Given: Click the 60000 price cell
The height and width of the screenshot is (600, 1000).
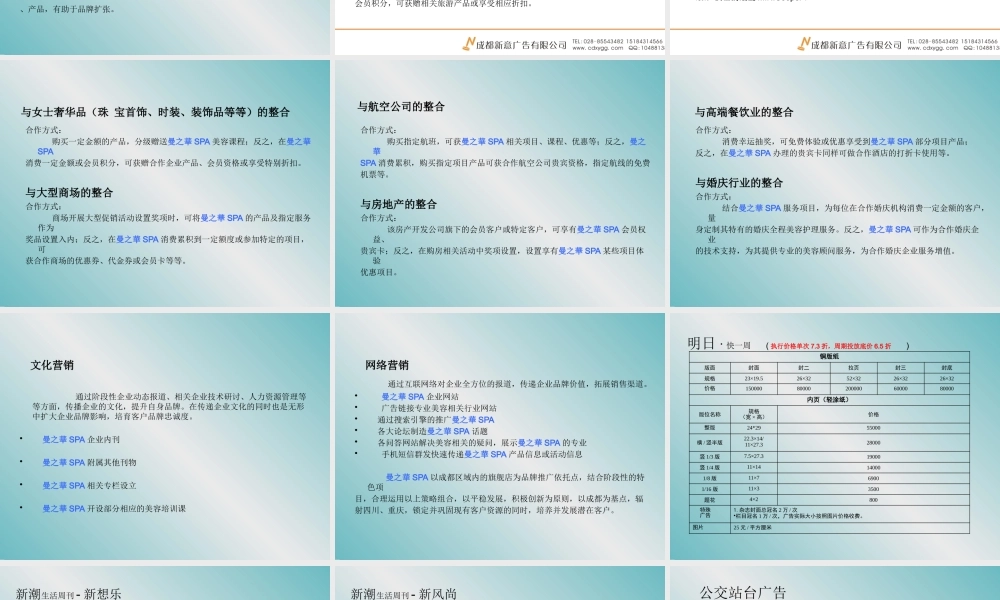Looking at the screenshot, I should tap(901, 389).
